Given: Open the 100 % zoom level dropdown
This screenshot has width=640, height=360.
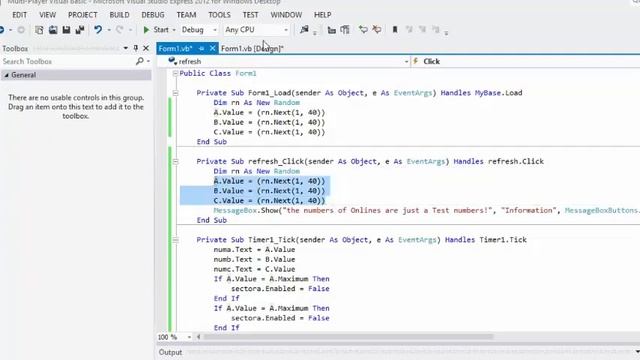Looking at the screenshot, I should click(x=189, y=337).
